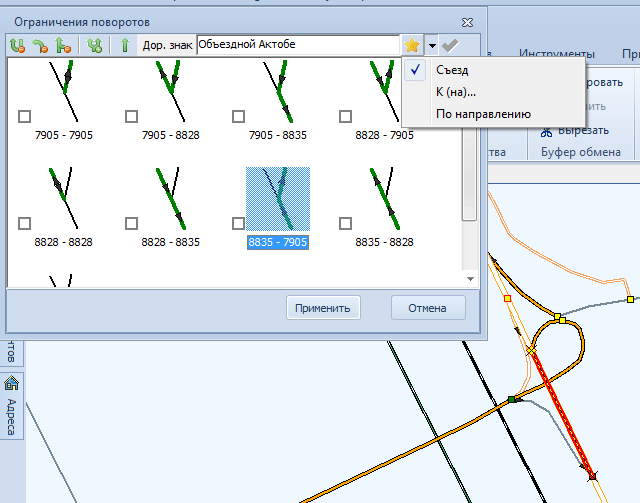Click the gray checkmark toolbar icon

coord(450,45)
